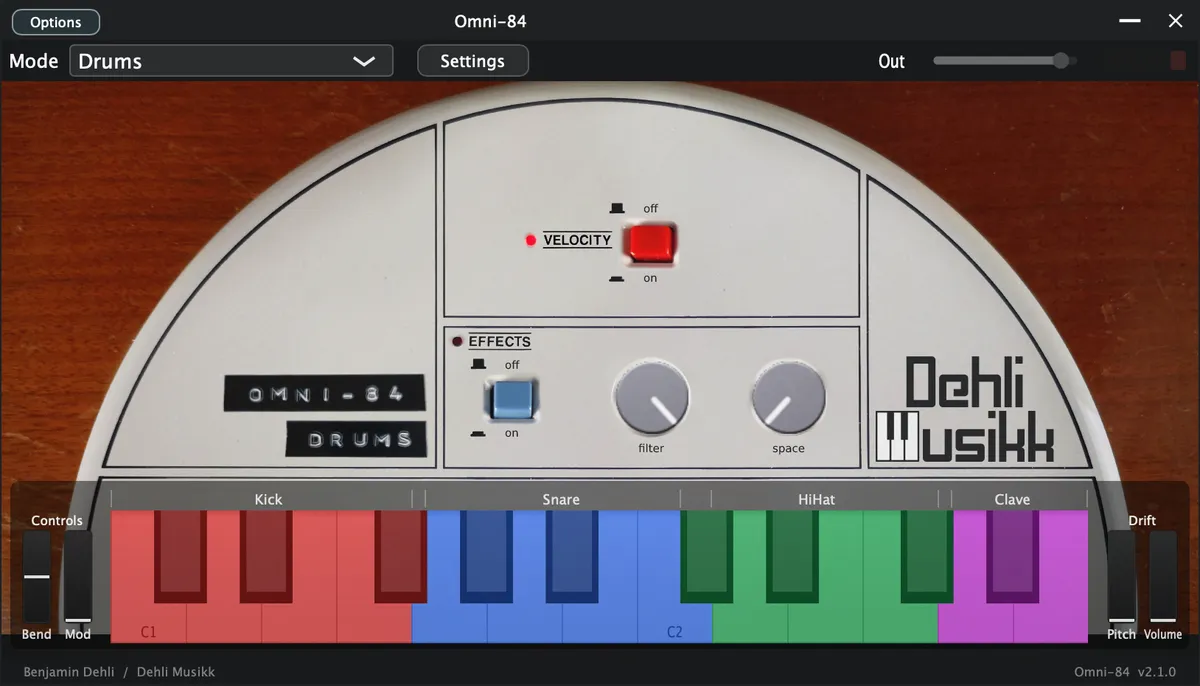This screenshot has width=1200, height=686.
Task: Play the last green black key in HiHat zone
Action: (x=927, y=556)
